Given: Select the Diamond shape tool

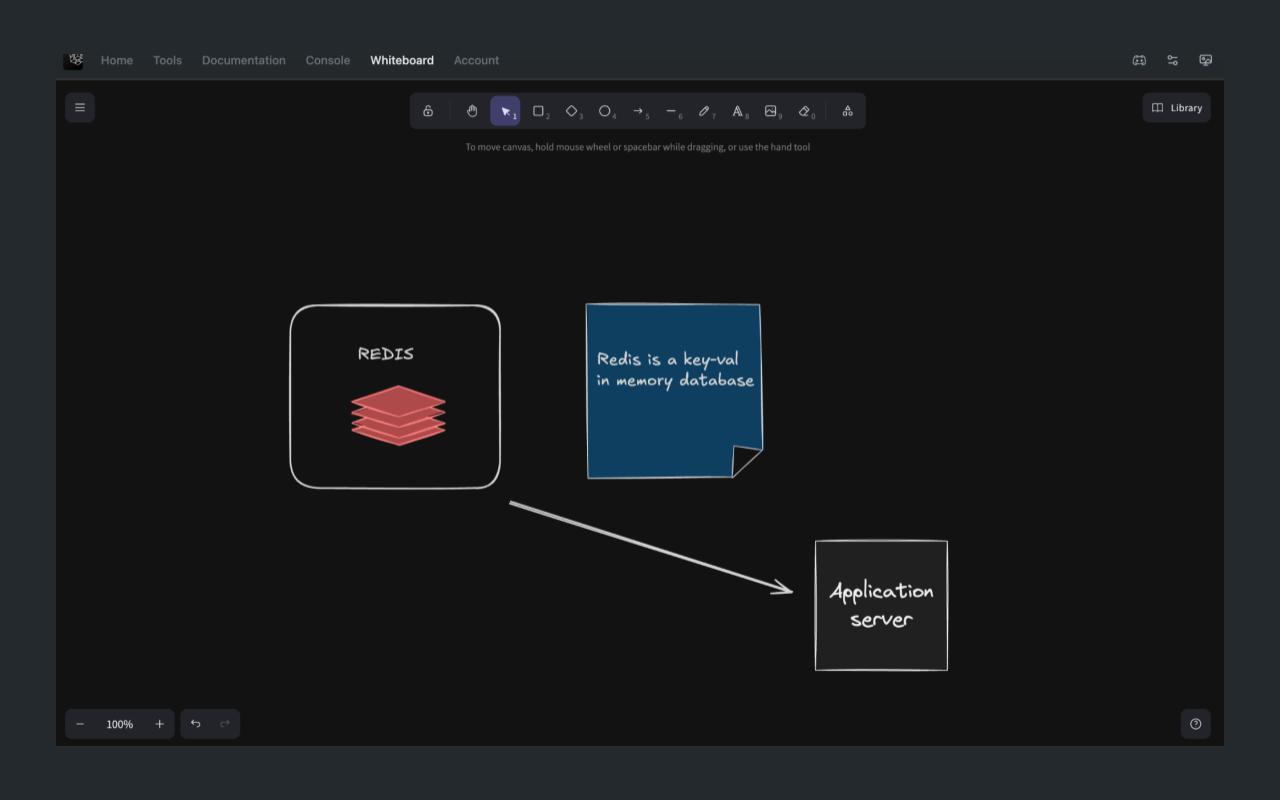Looking at the screenshot, I should click(572, 111).
